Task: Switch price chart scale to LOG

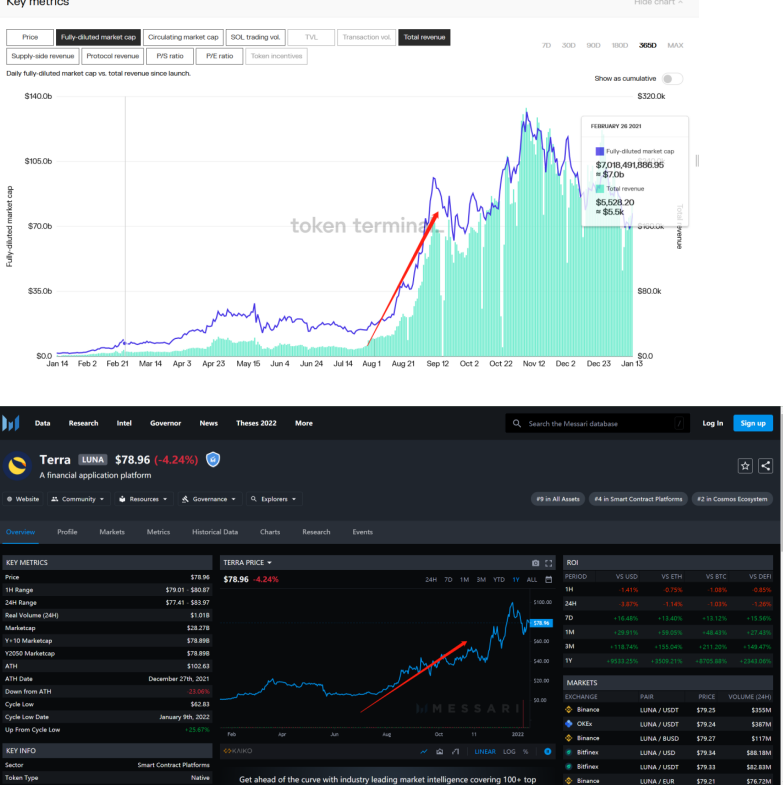Action: 509,751
